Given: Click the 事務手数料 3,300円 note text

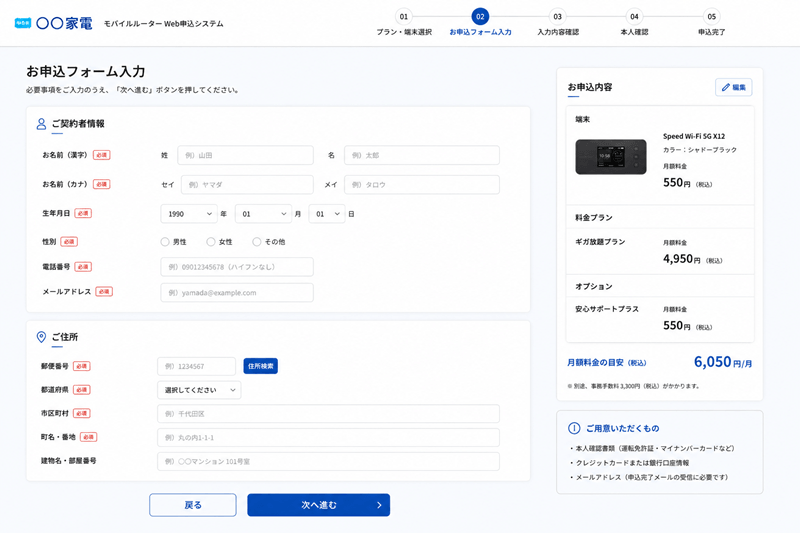Looking at the screenshot, I should point(633,386).
